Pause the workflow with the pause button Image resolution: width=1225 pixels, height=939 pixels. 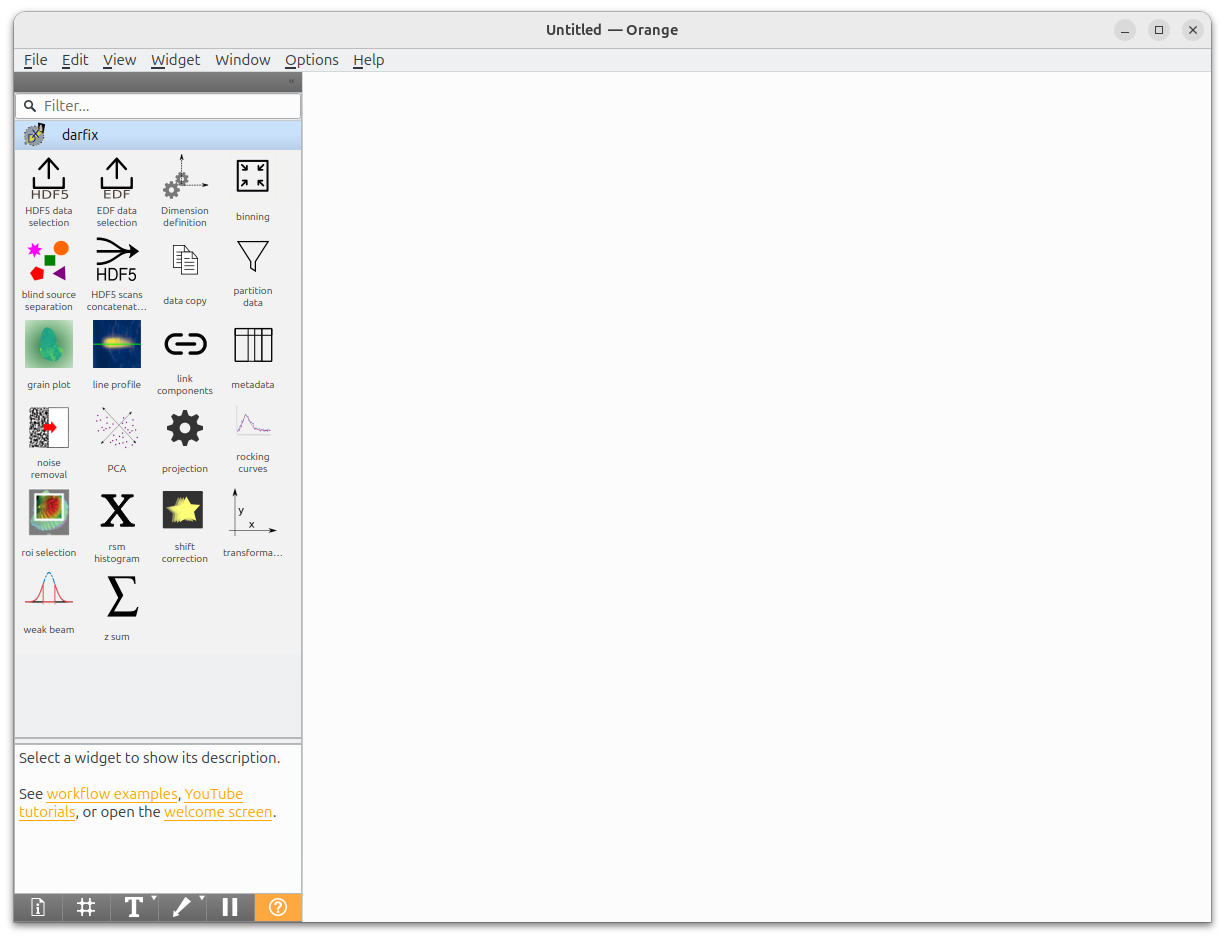230,907
